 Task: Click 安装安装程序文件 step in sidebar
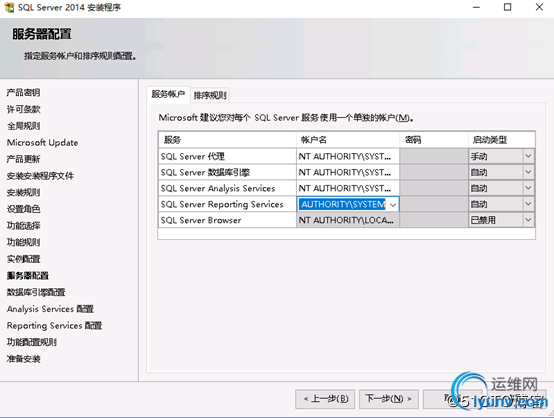40,176
